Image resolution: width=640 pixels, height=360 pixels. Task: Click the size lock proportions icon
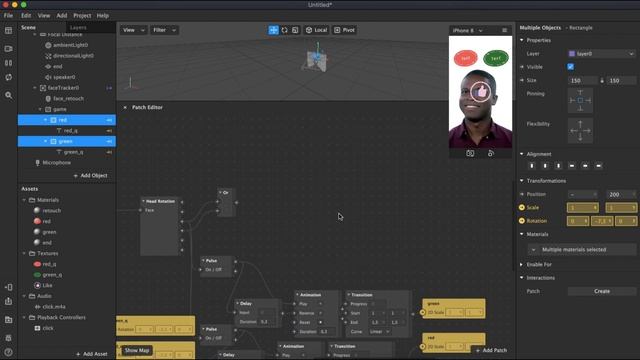click(602, 81)
